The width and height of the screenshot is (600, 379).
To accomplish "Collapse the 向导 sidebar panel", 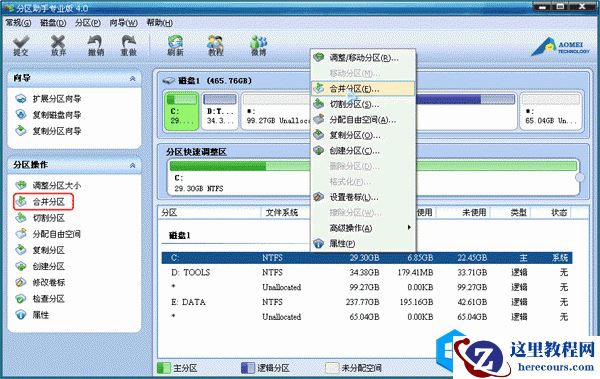I will point(132,78).
